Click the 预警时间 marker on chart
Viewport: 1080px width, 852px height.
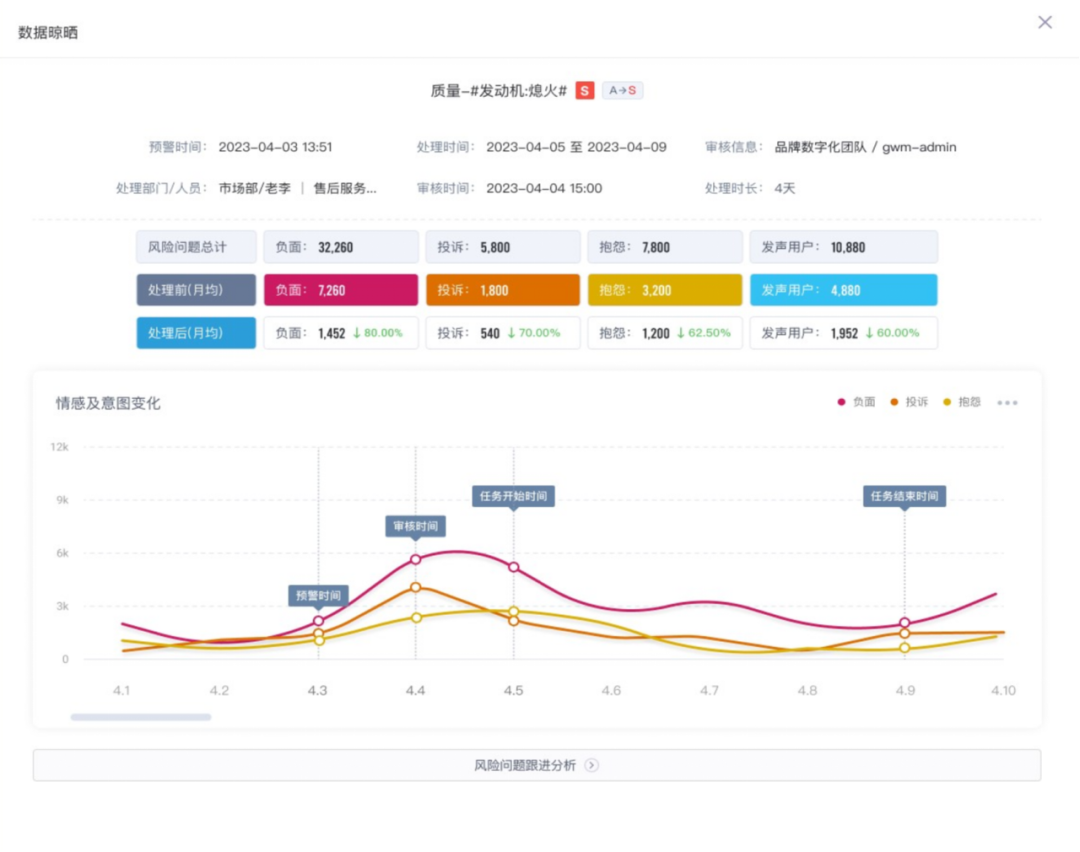point(318,596)
